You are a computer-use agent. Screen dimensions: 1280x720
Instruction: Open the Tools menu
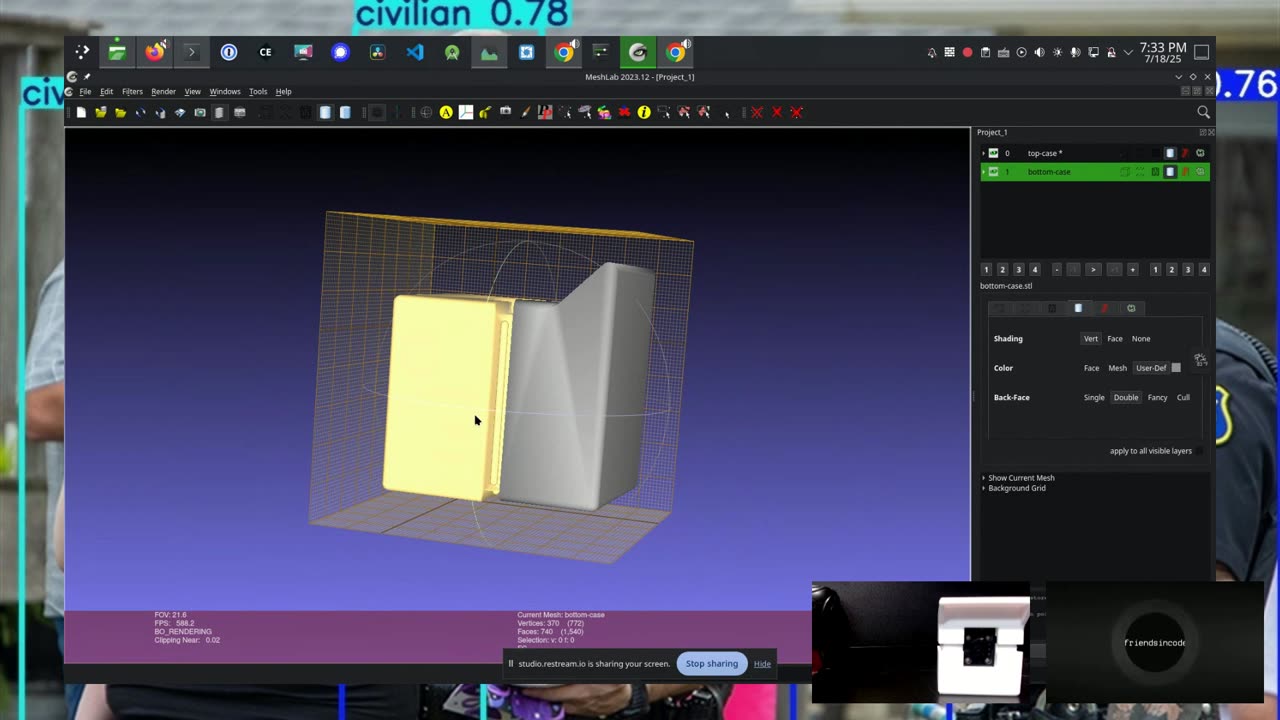[258, 92]
